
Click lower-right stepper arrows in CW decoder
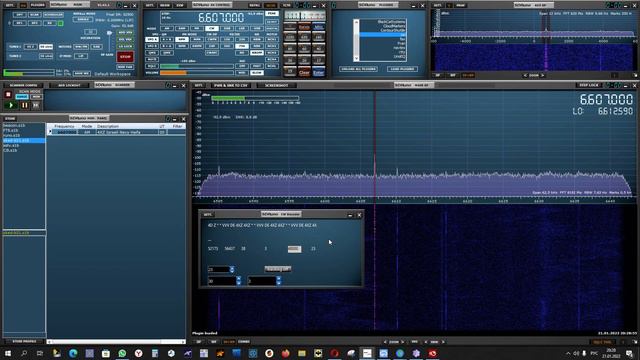pyautogui.click(x=278, y=281)
